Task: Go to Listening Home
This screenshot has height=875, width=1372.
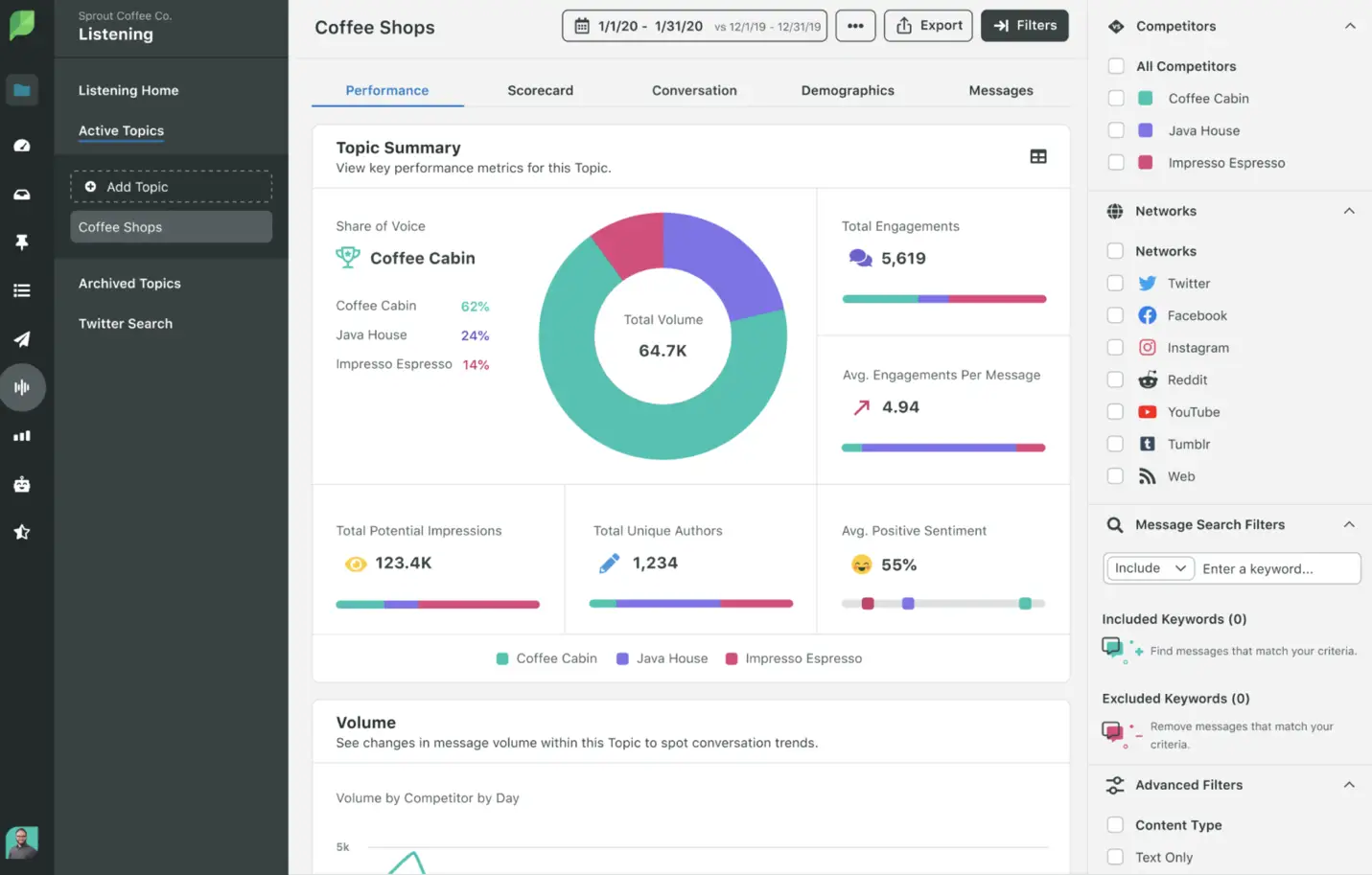Action: (x=128, y=90)
